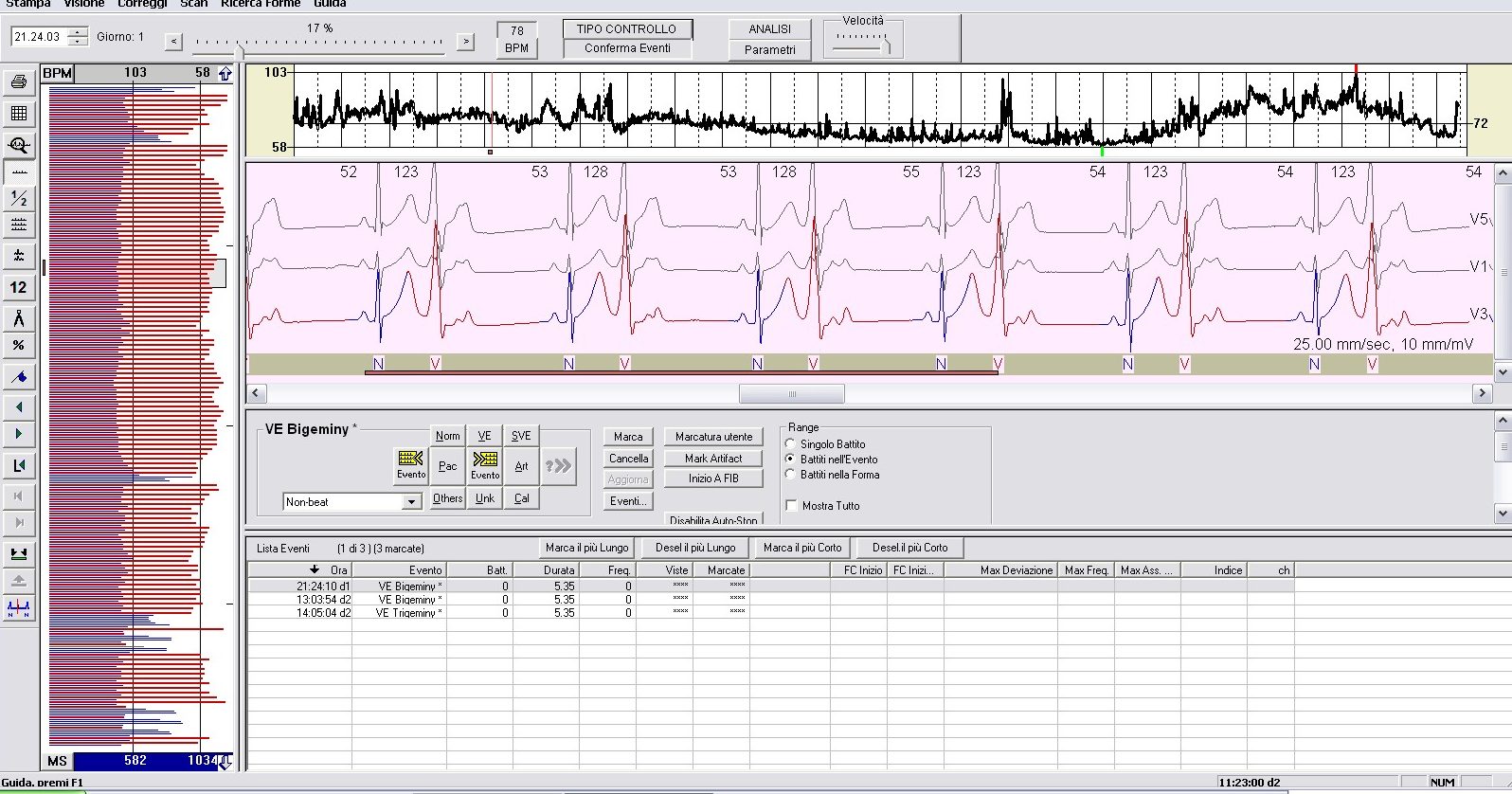Decrease time with stepper down arrow
This screenshot has height=794, width=1512.
[78, 42]
